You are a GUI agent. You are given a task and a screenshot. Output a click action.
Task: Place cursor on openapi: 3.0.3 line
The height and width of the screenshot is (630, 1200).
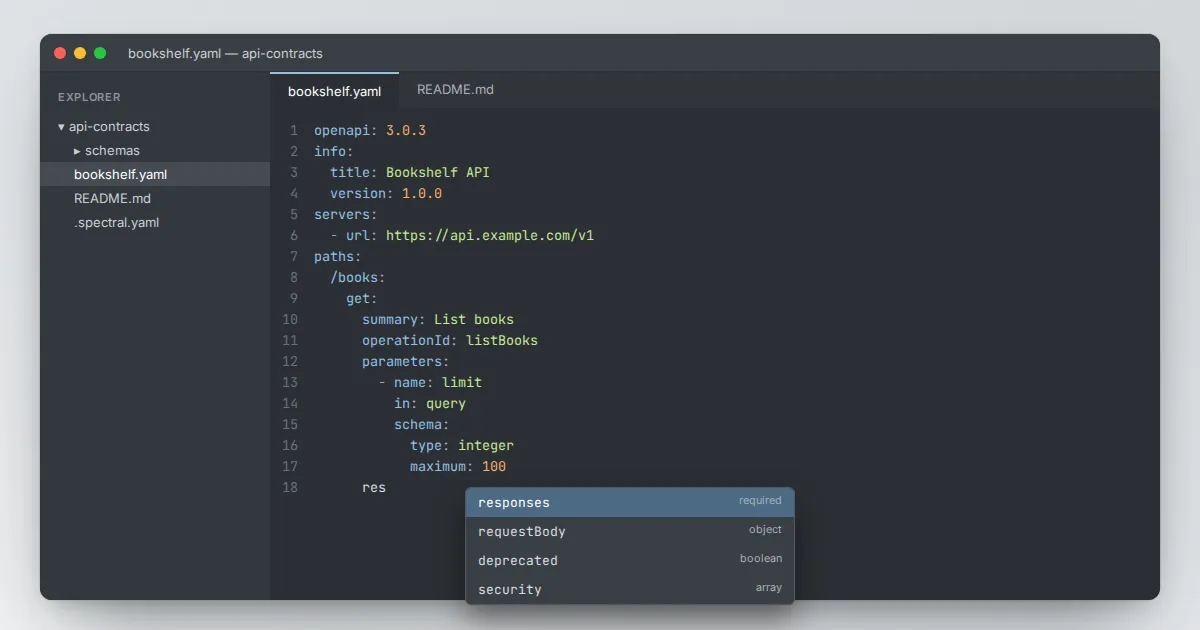point(370,130)
